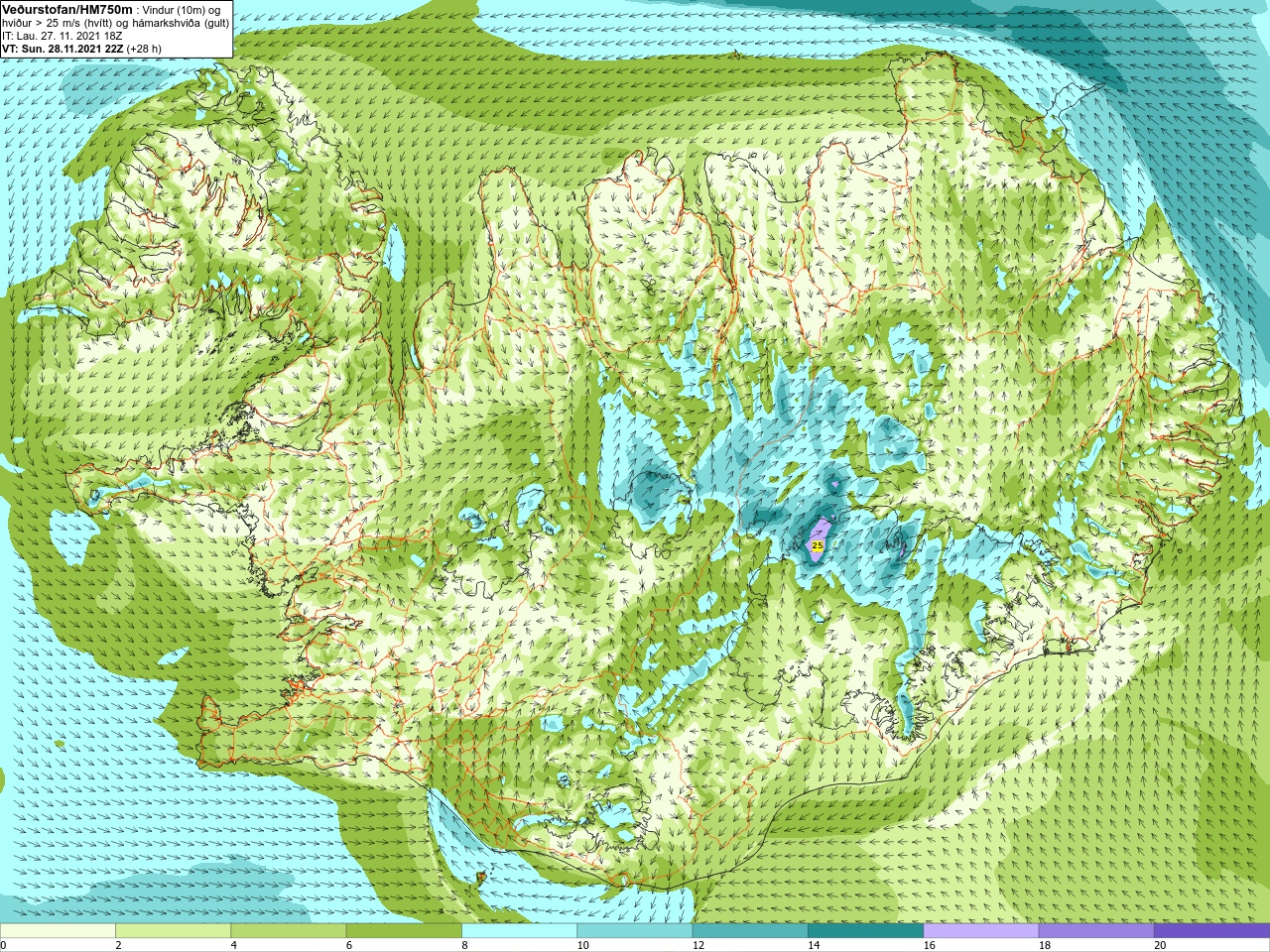Image resolution: width=1270 pixels, height=952 pixels.
Task: Click the 16–18 m/s light lavender legend swatch
Action: [x=981, y=931]
